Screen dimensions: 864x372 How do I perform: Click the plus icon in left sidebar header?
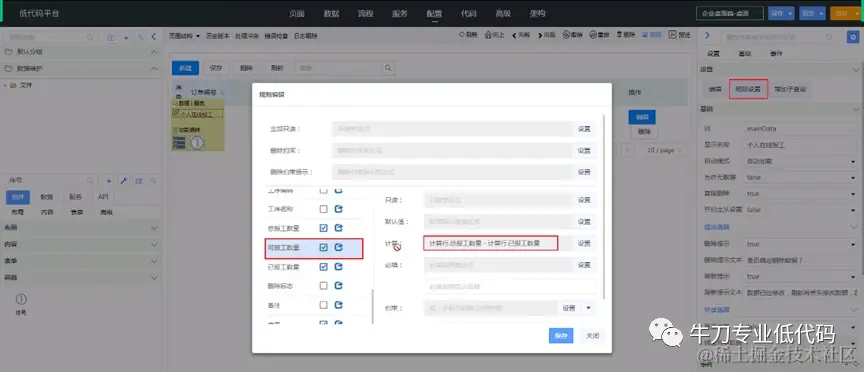tap(126, 37)
